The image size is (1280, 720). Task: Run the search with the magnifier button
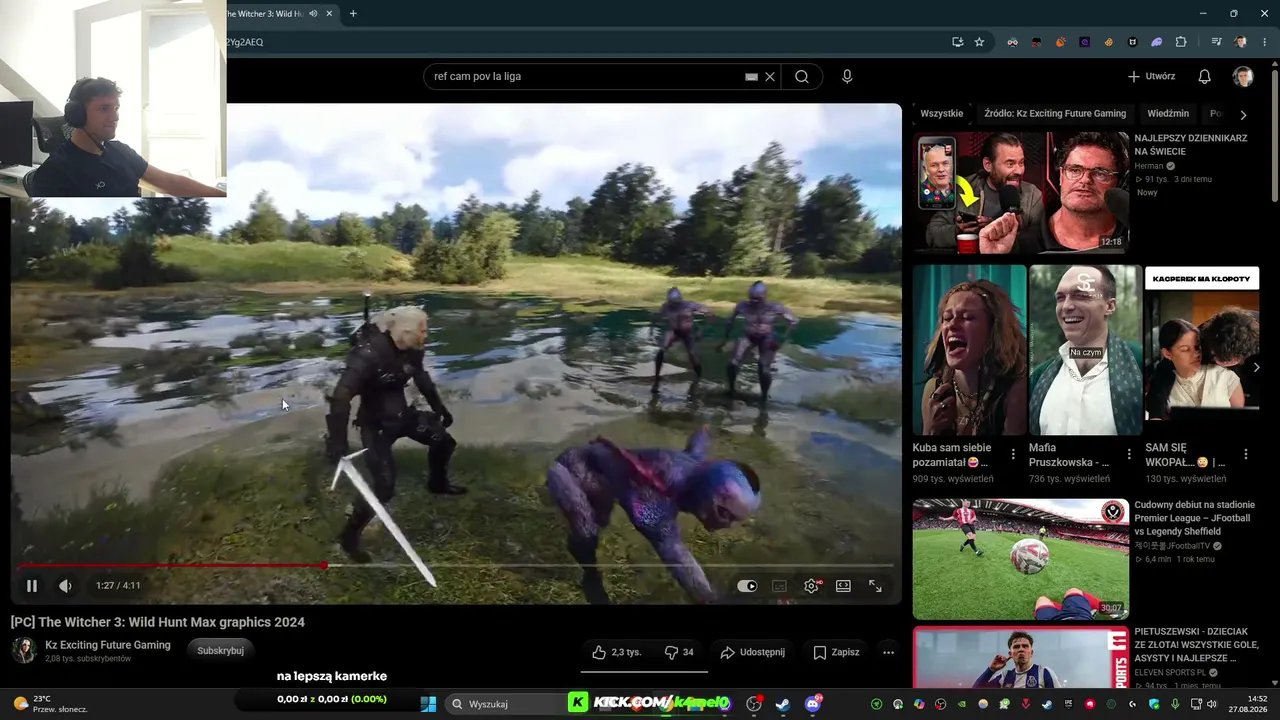click(802, 76)
